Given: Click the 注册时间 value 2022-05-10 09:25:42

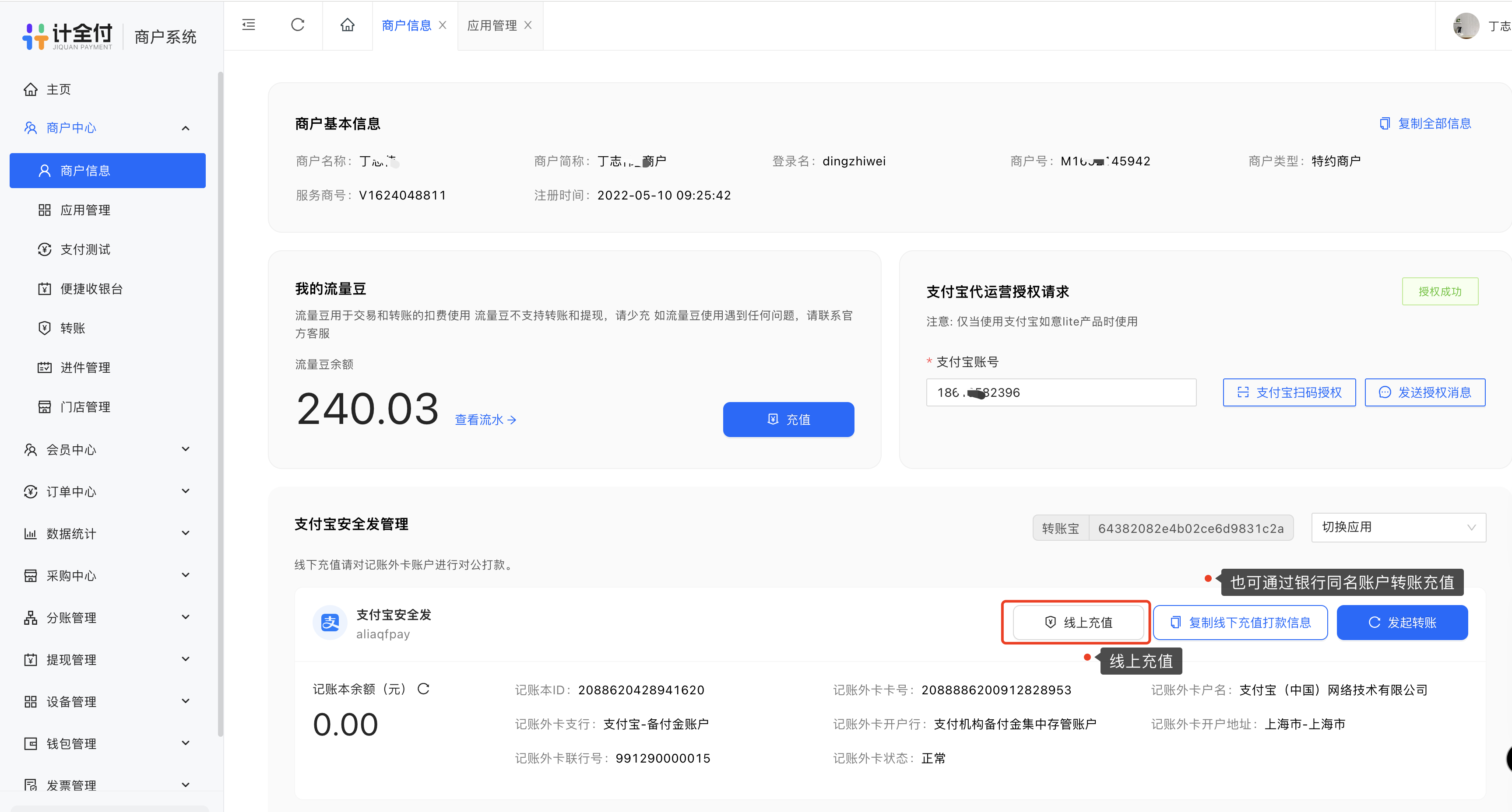Looking at the screenshot, I should 664,196.
